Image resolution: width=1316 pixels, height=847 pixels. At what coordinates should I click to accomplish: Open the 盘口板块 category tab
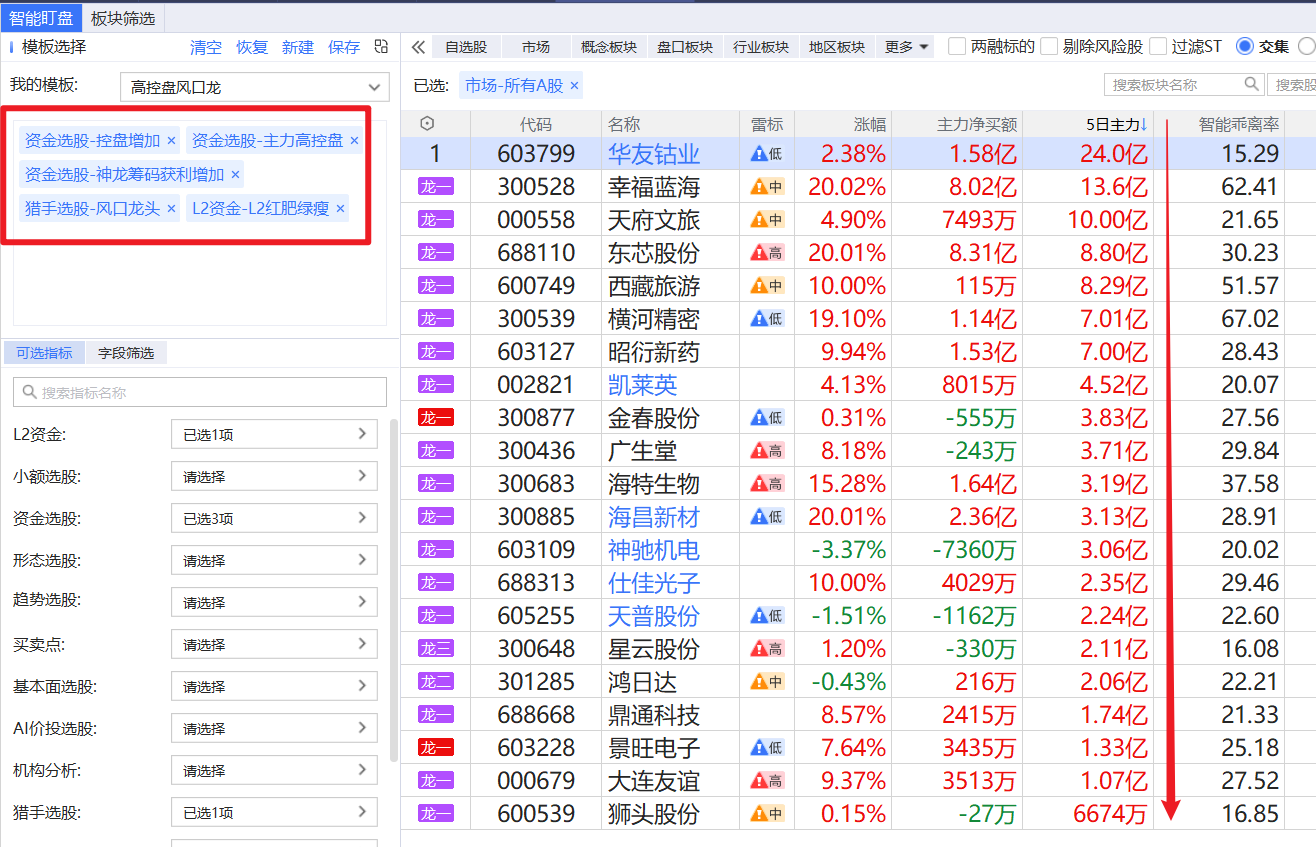685,47
